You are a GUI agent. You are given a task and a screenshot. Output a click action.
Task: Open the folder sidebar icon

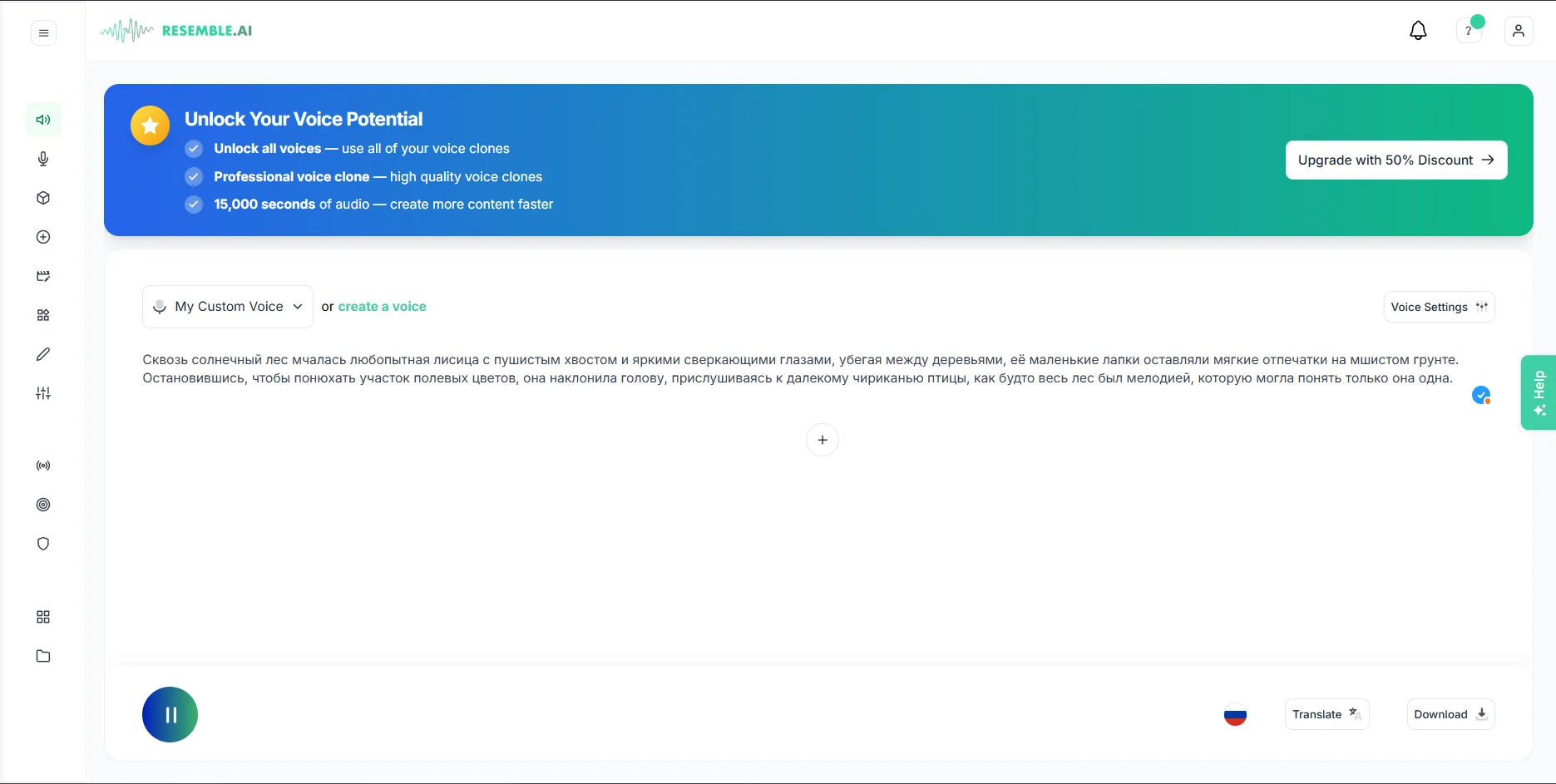coord(43,656)
